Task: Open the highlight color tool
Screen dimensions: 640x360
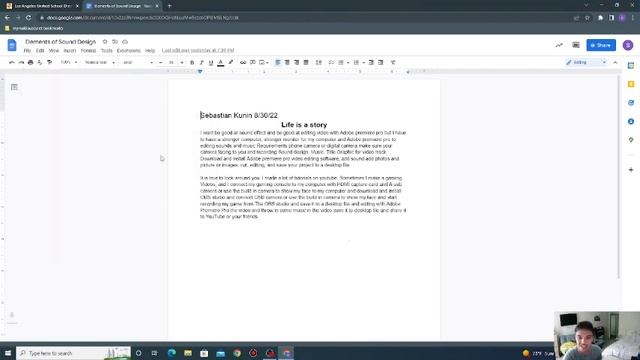Action: tap(231, 62)
